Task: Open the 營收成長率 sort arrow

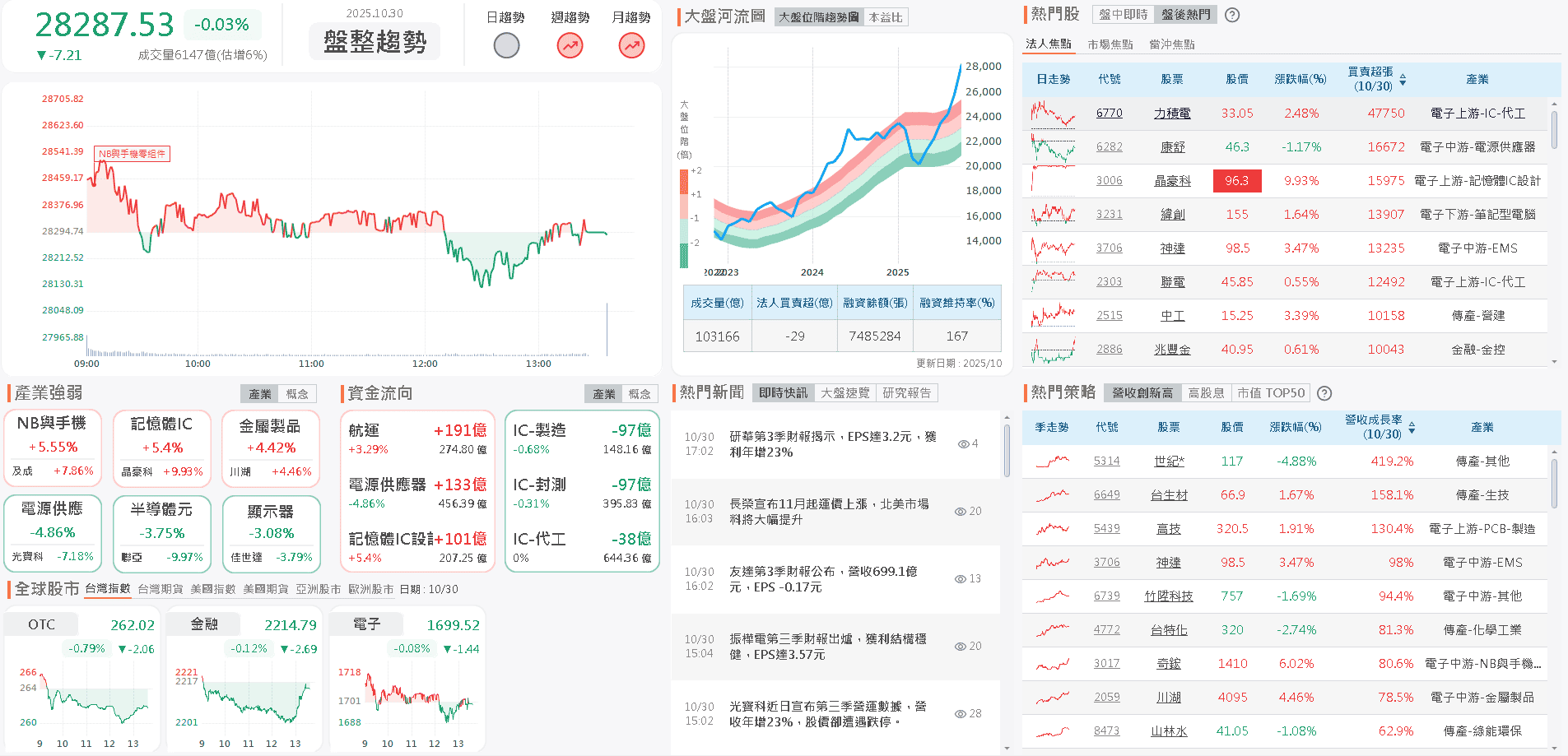Action: (x=1410, y=428)
